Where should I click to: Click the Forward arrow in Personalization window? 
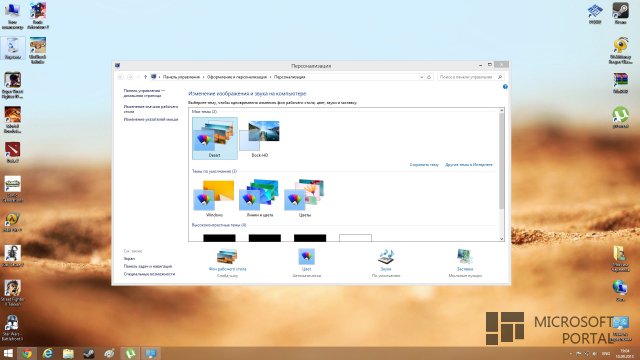click(x=130, y=77)
